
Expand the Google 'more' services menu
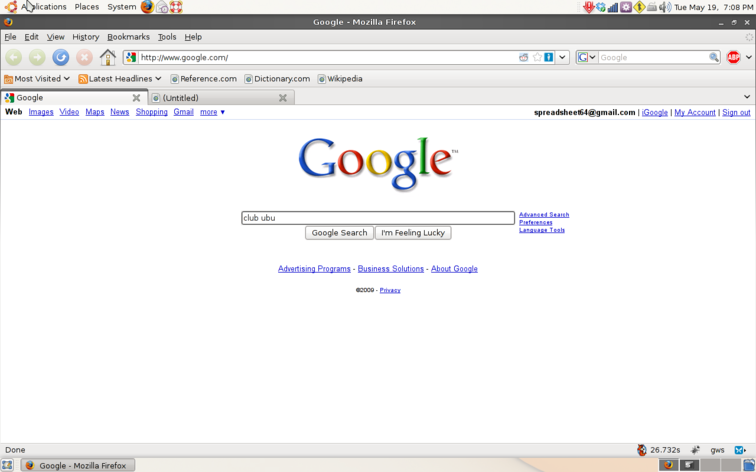coord(212,113)
